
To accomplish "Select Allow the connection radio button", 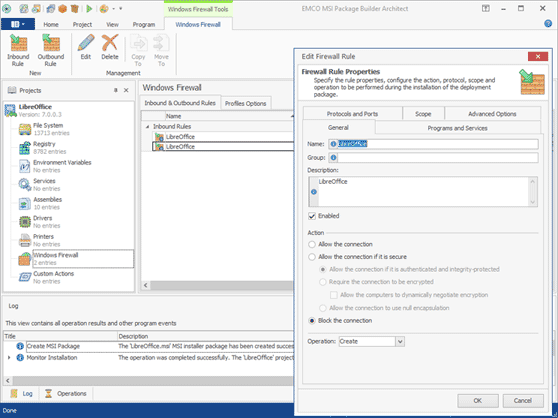I will tap(312, 244).
